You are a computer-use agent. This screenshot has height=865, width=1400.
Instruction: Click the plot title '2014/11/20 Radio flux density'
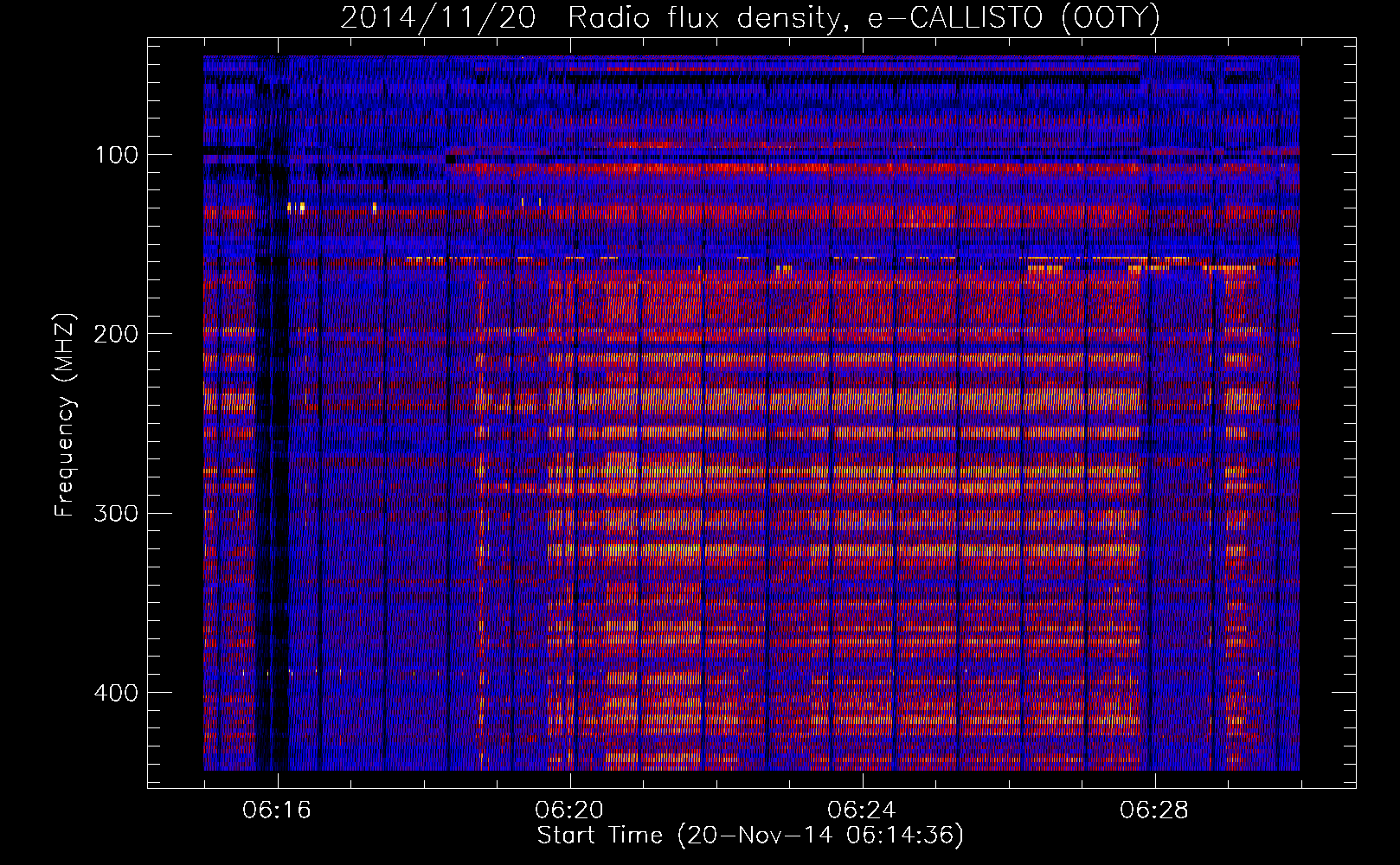tap(750, 18)
